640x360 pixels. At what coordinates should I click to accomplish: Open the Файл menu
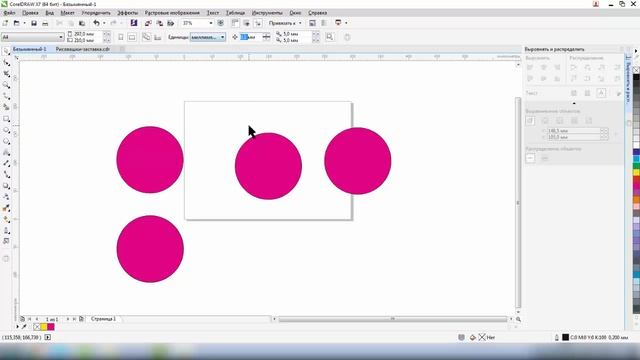(9, 13)
